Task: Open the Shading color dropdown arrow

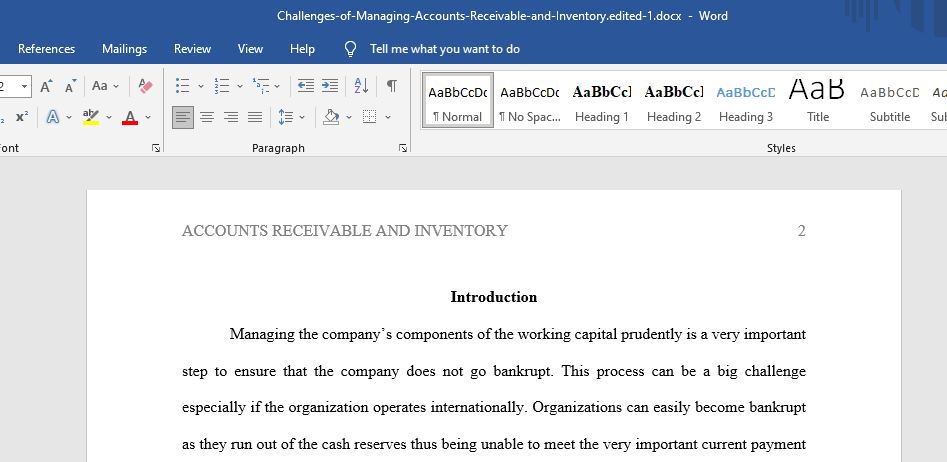Action: [x=348, y=117]
